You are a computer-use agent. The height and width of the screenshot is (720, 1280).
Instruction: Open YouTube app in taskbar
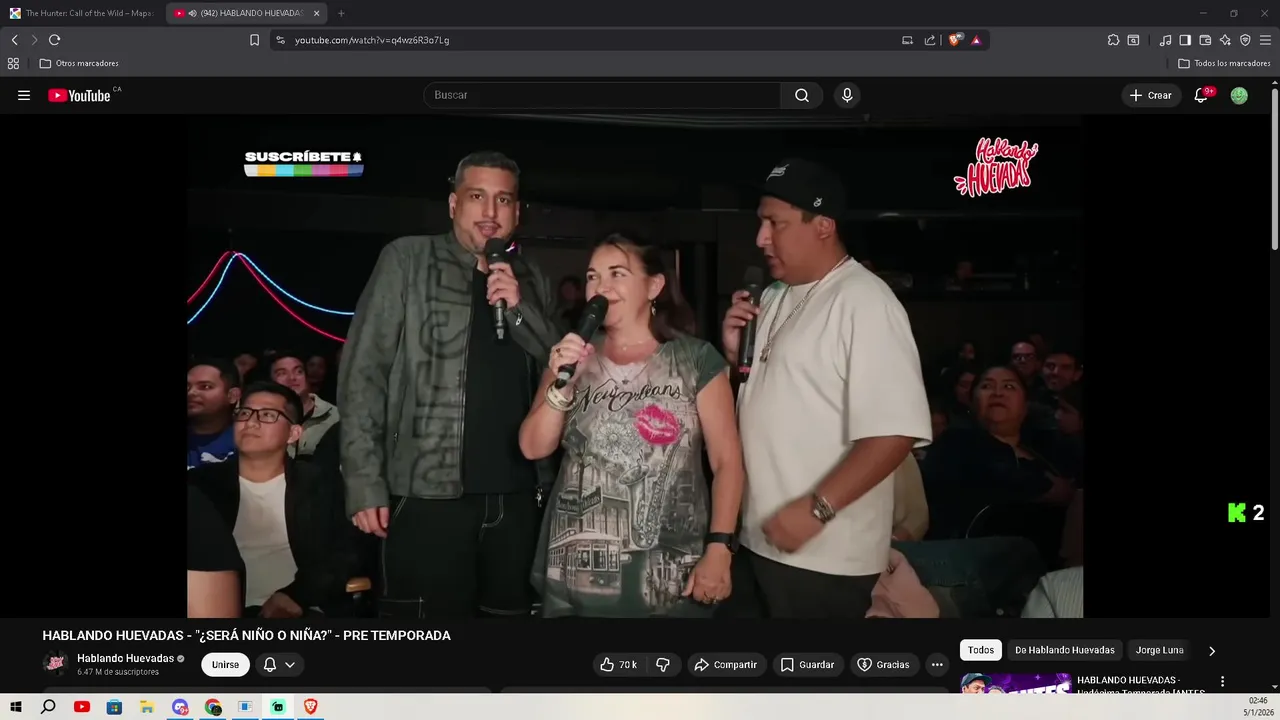[x=82, y=707]
